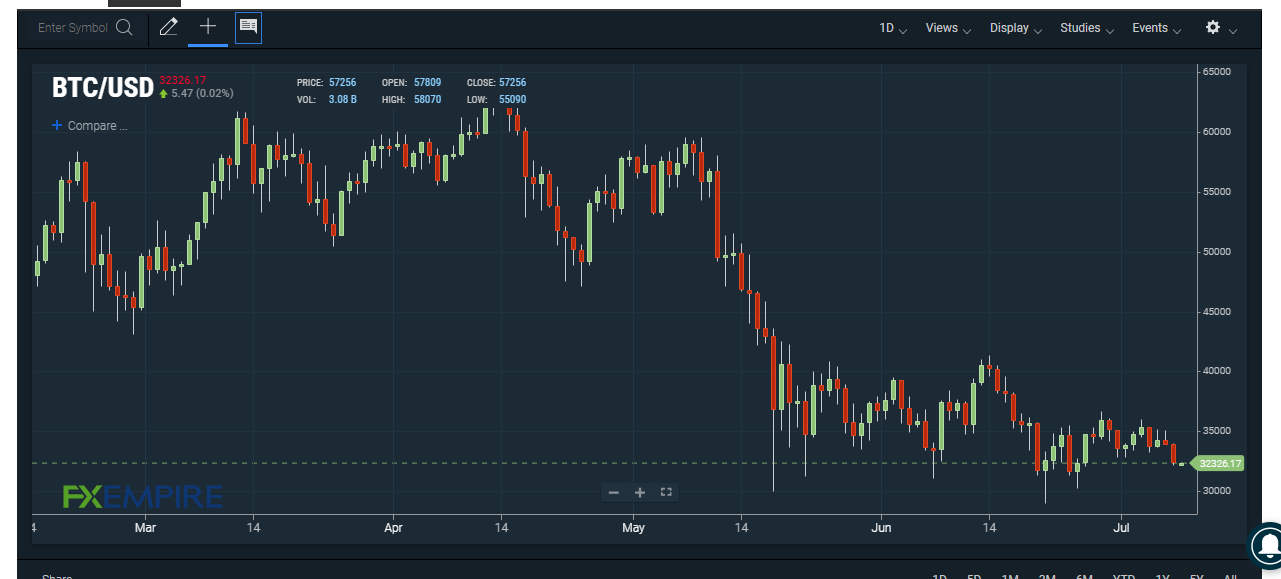The height and width of the screenshot is (579, 1281).
Task: Toggle the heads-up info display icon
Action: (248, 28)
